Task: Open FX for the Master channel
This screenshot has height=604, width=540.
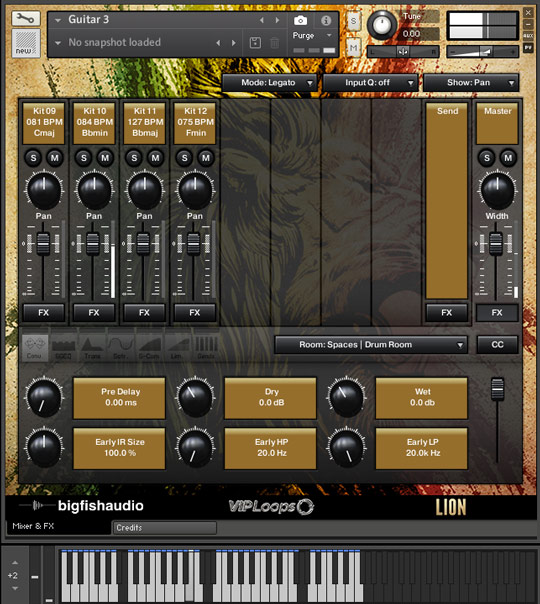Action: tap(497, 312)
